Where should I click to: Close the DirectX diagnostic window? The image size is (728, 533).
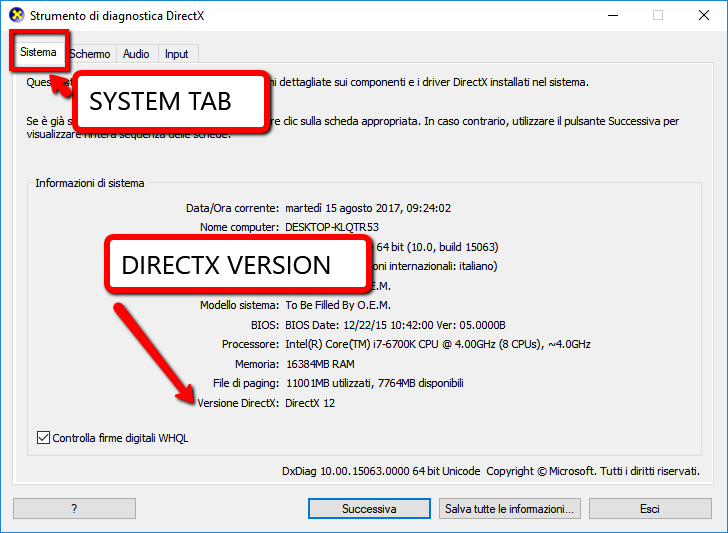704,15
